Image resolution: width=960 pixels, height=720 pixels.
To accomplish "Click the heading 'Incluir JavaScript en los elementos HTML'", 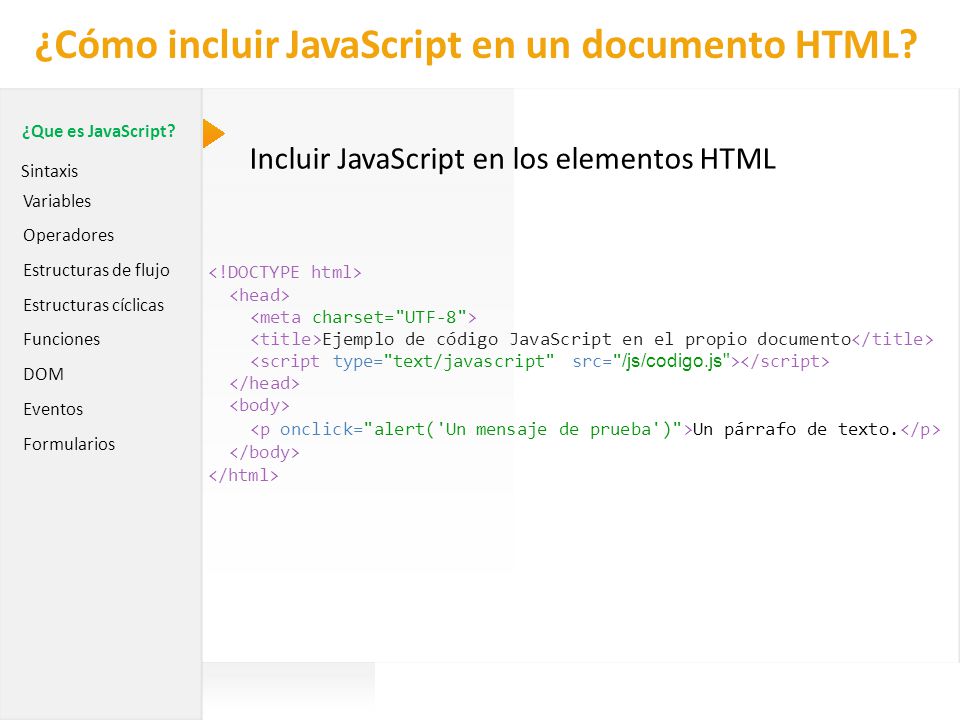I will [x=512, y=159].
